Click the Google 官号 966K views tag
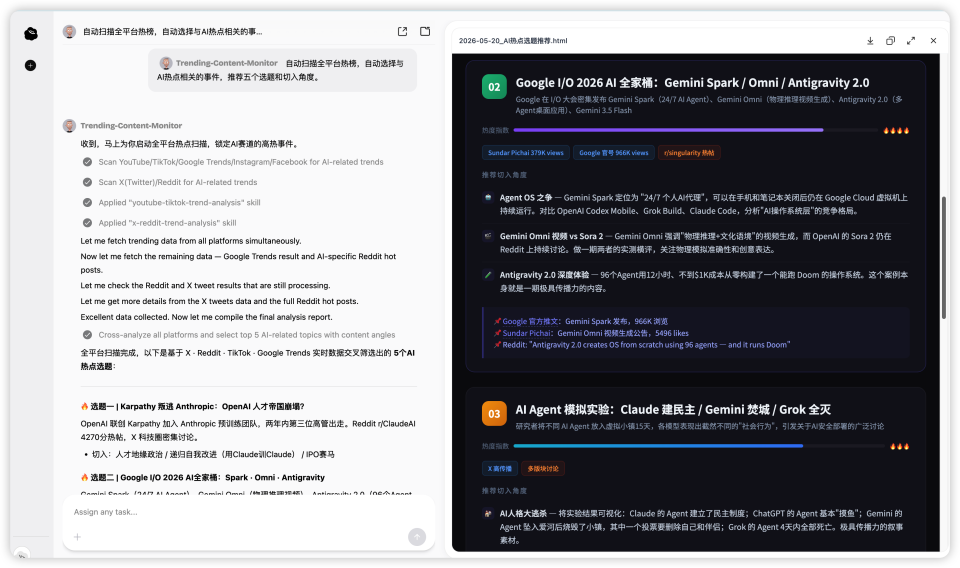This screenshot has height=568, width=960. [613, 152]
